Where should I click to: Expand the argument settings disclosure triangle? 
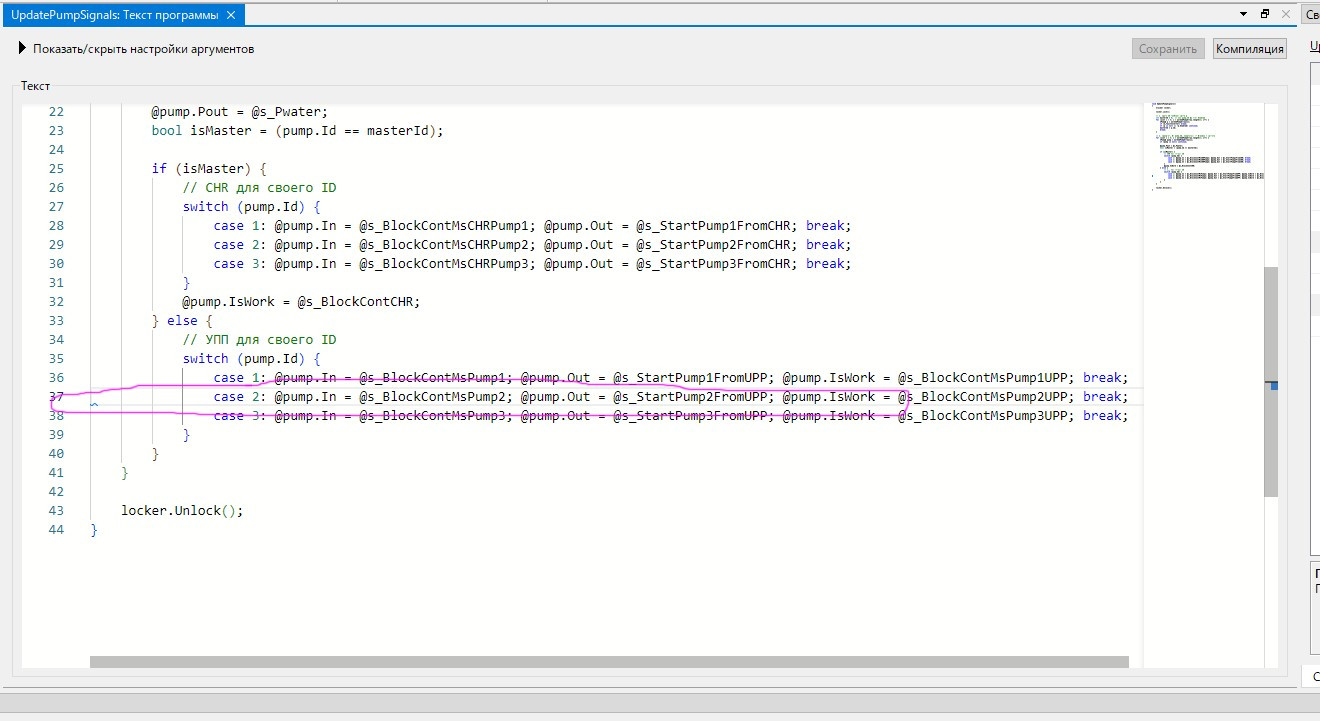coord(23,48)
